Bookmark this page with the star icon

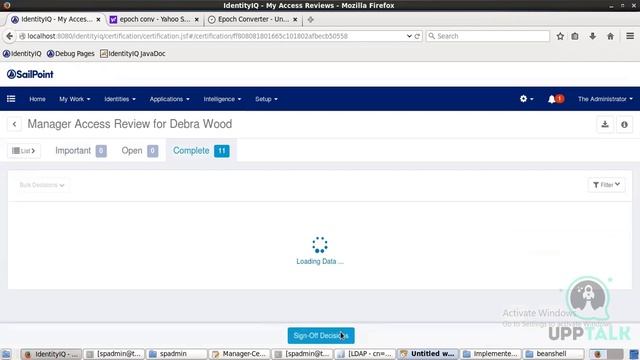[x=560, y=36]
